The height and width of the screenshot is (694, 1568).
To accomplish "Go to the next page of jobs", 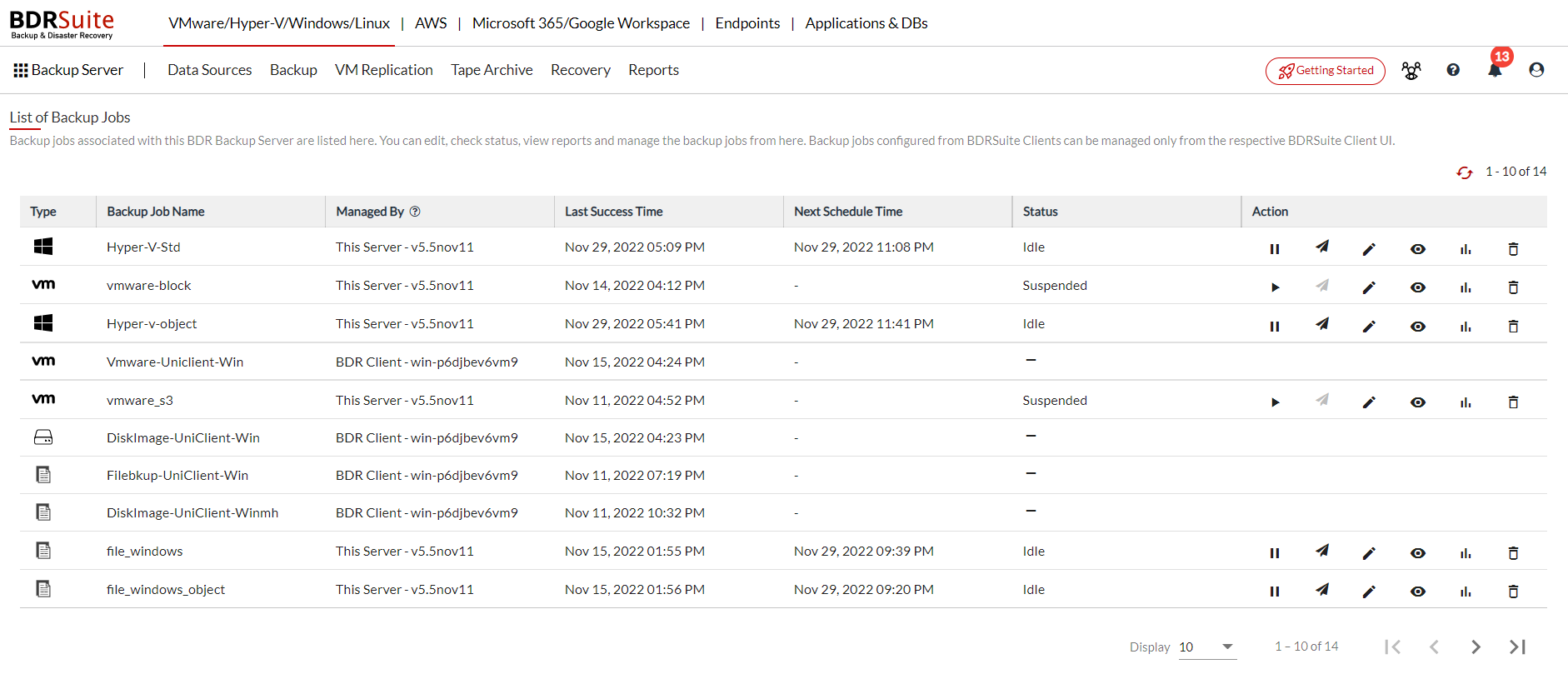I will (x=1476, y=647).
